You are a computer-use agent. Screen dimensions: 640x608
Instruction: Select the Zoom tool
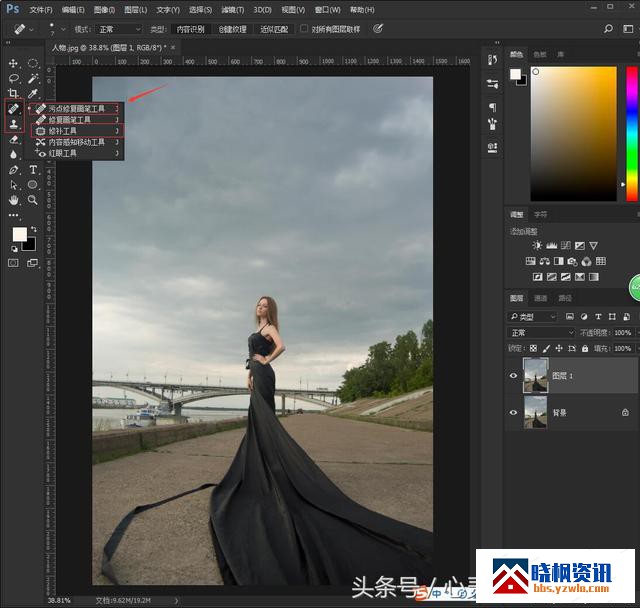(33, 200)
